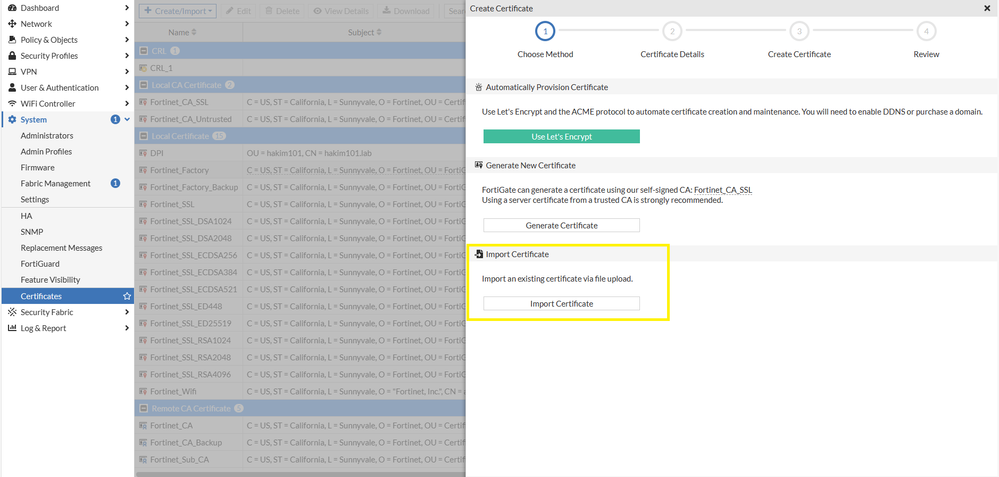Click certificate icon beside Fortinet_Wifi row
The image size is (999, 477).
coord(143,391)
